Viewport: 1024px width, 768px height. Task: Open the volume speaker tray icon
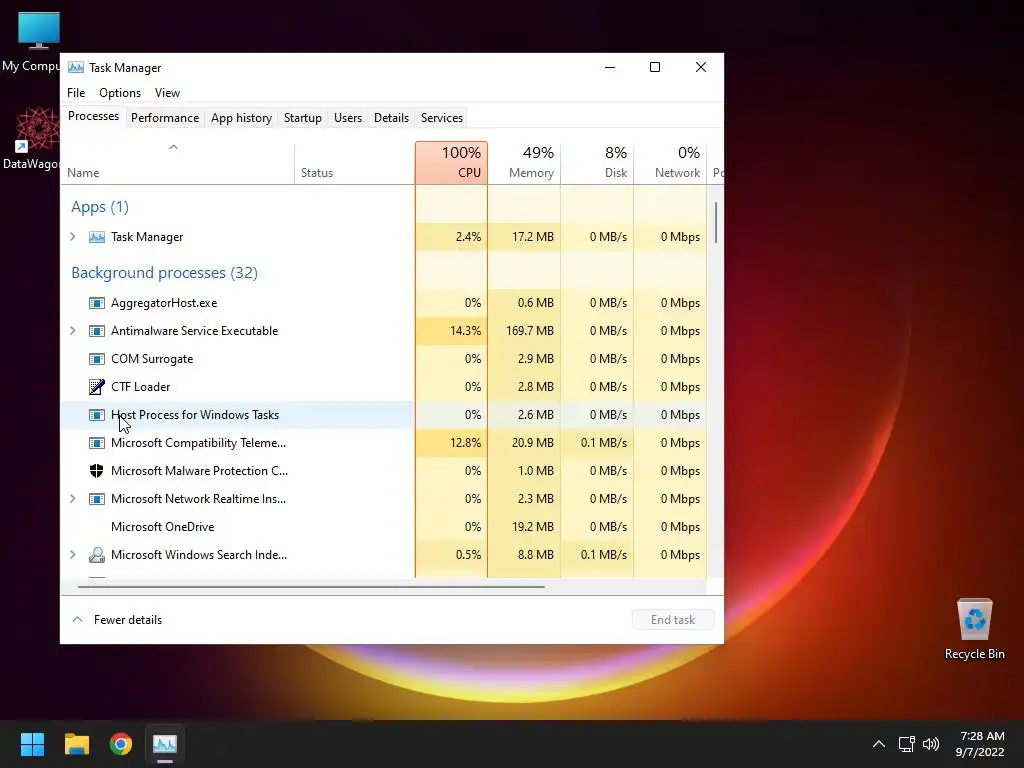[x=931, y=744]
